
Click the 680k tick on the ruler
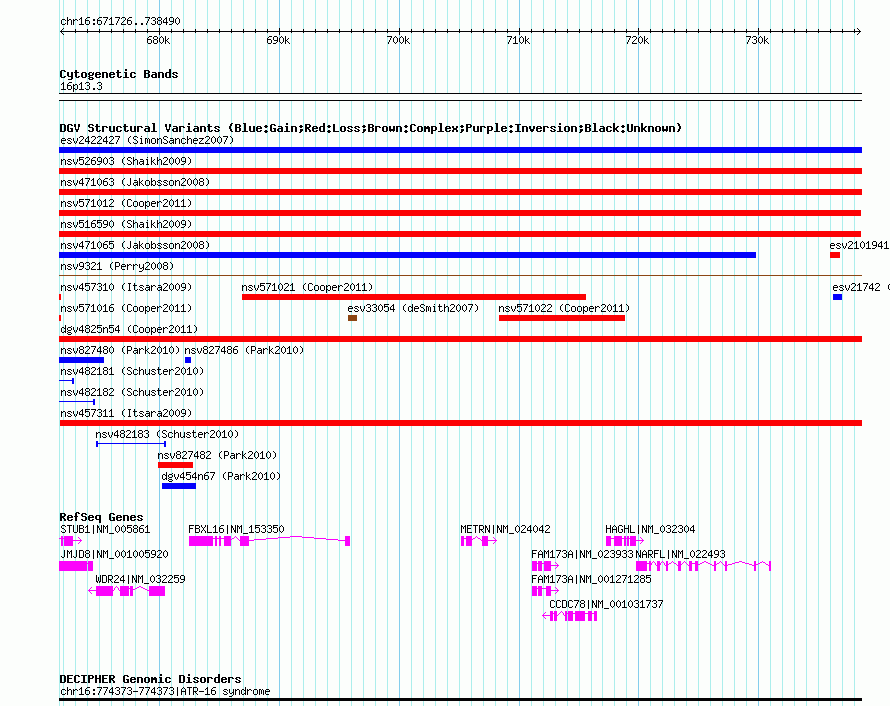pyautogui.click(x=158, y=40)
